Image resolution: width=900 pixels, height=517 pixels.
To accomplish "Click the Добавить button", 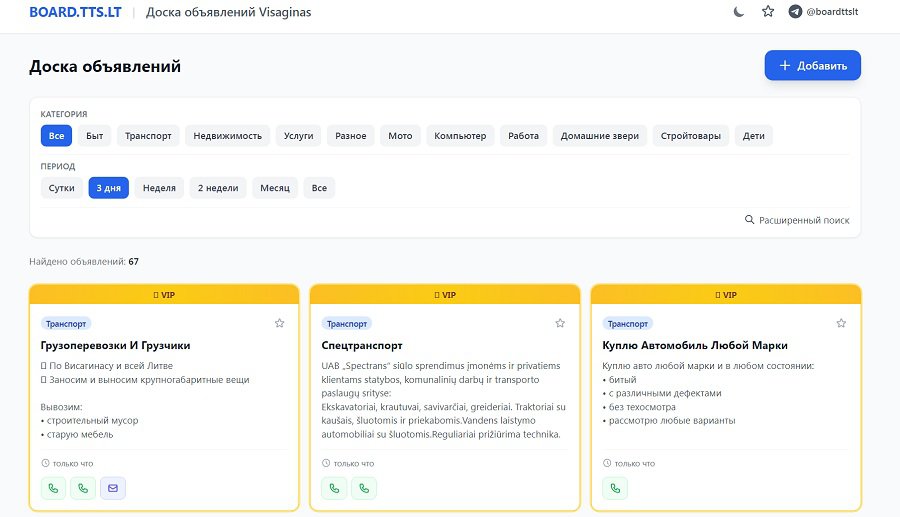I will (812, 66).
